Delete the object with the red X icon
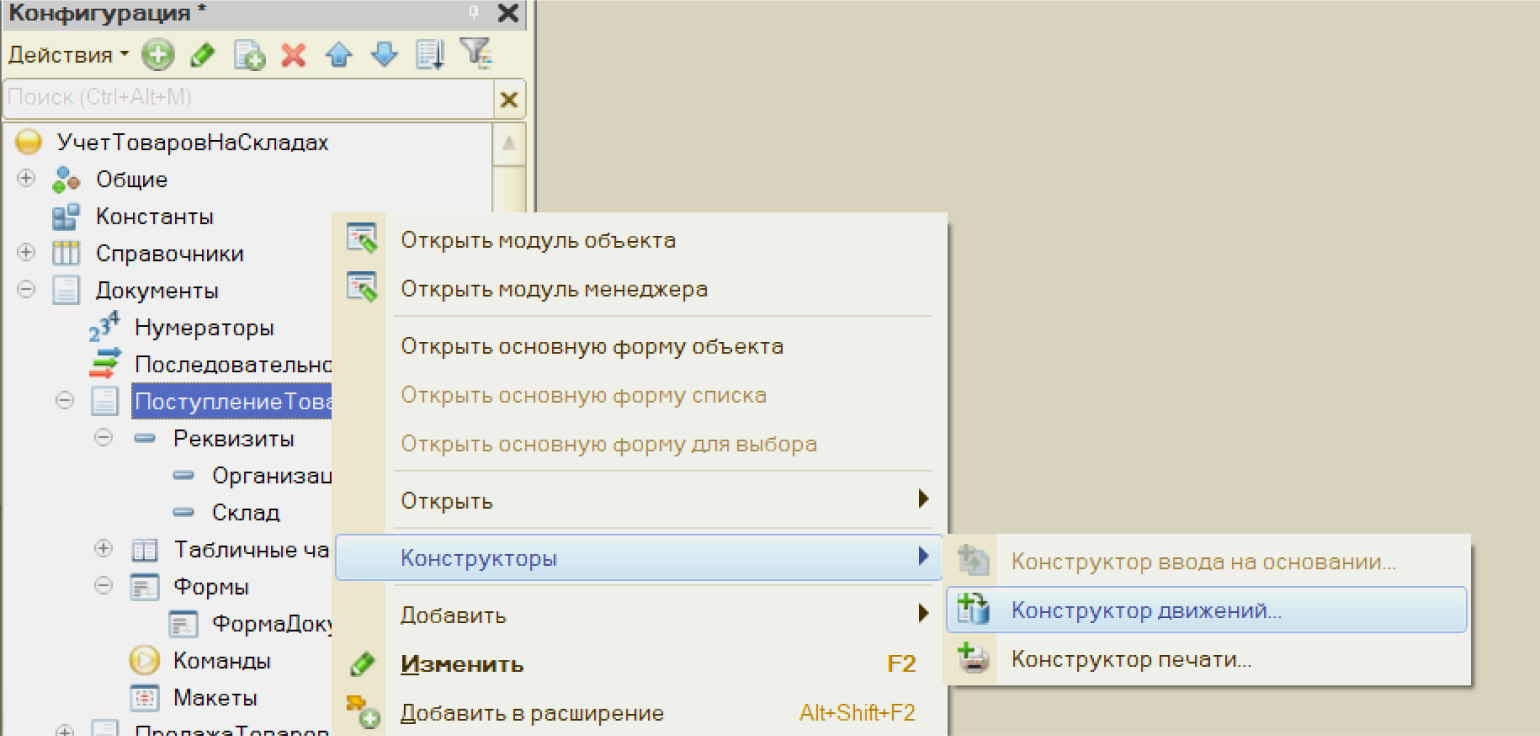The image size is (1540, 736). coord(293,55)
